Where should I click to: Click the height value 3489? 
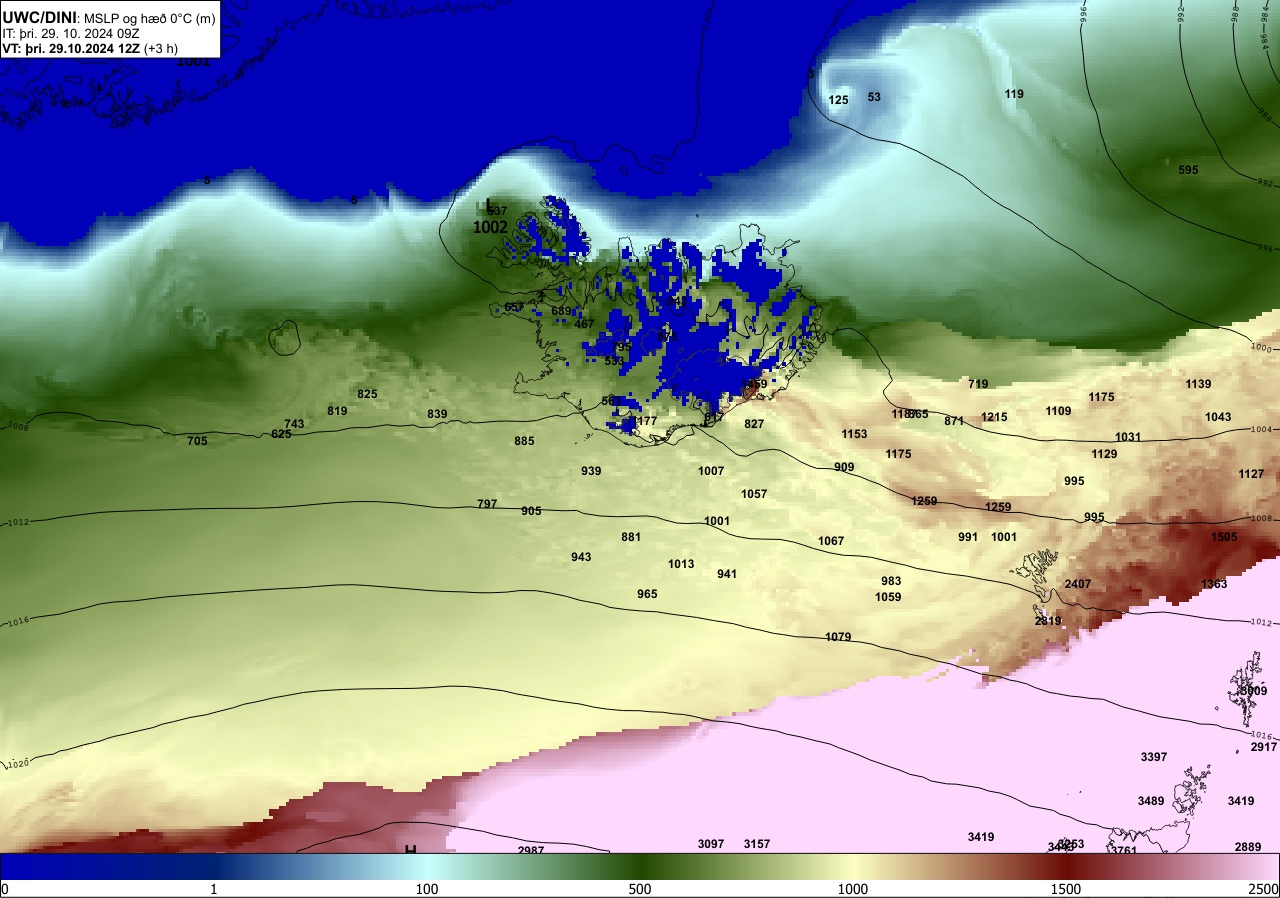click(x=1151, y=801)
